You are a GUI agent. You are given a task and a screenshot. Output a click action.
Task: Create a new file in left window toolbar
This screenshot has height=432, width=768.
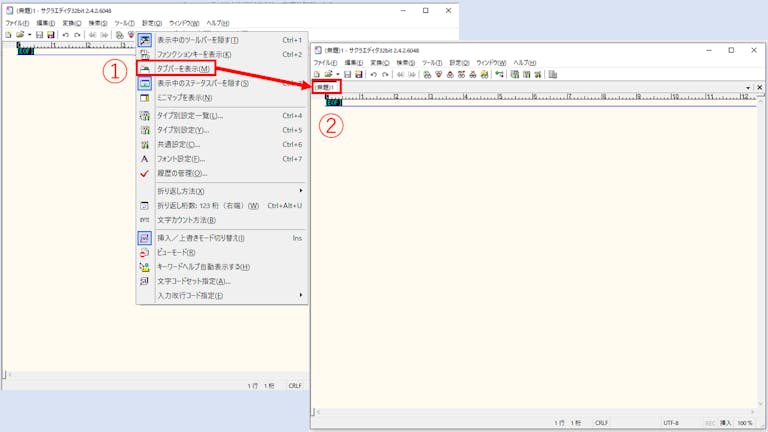[x=8, y=35]
